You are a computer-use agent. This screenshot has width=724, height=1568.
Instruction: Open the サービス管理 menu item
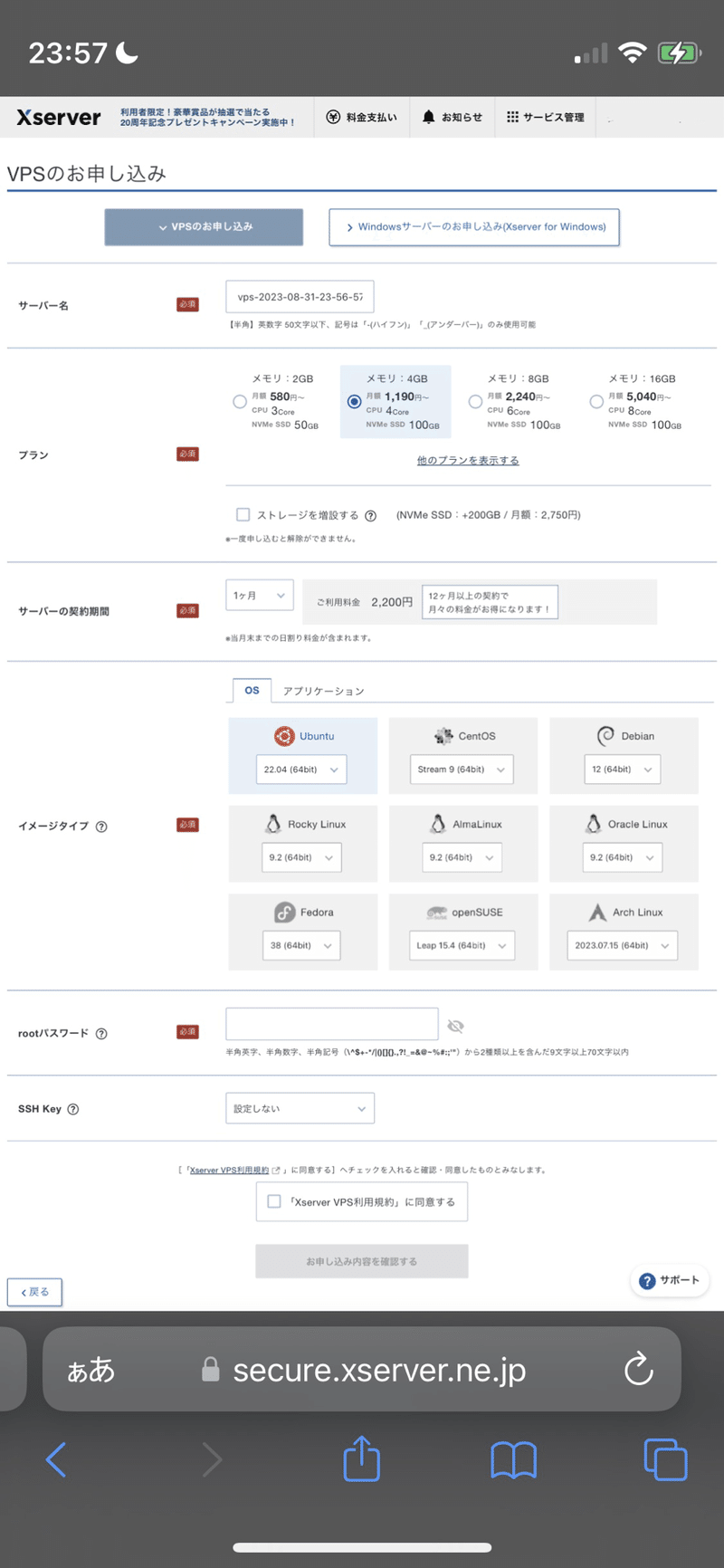click(x=546, y=117)
